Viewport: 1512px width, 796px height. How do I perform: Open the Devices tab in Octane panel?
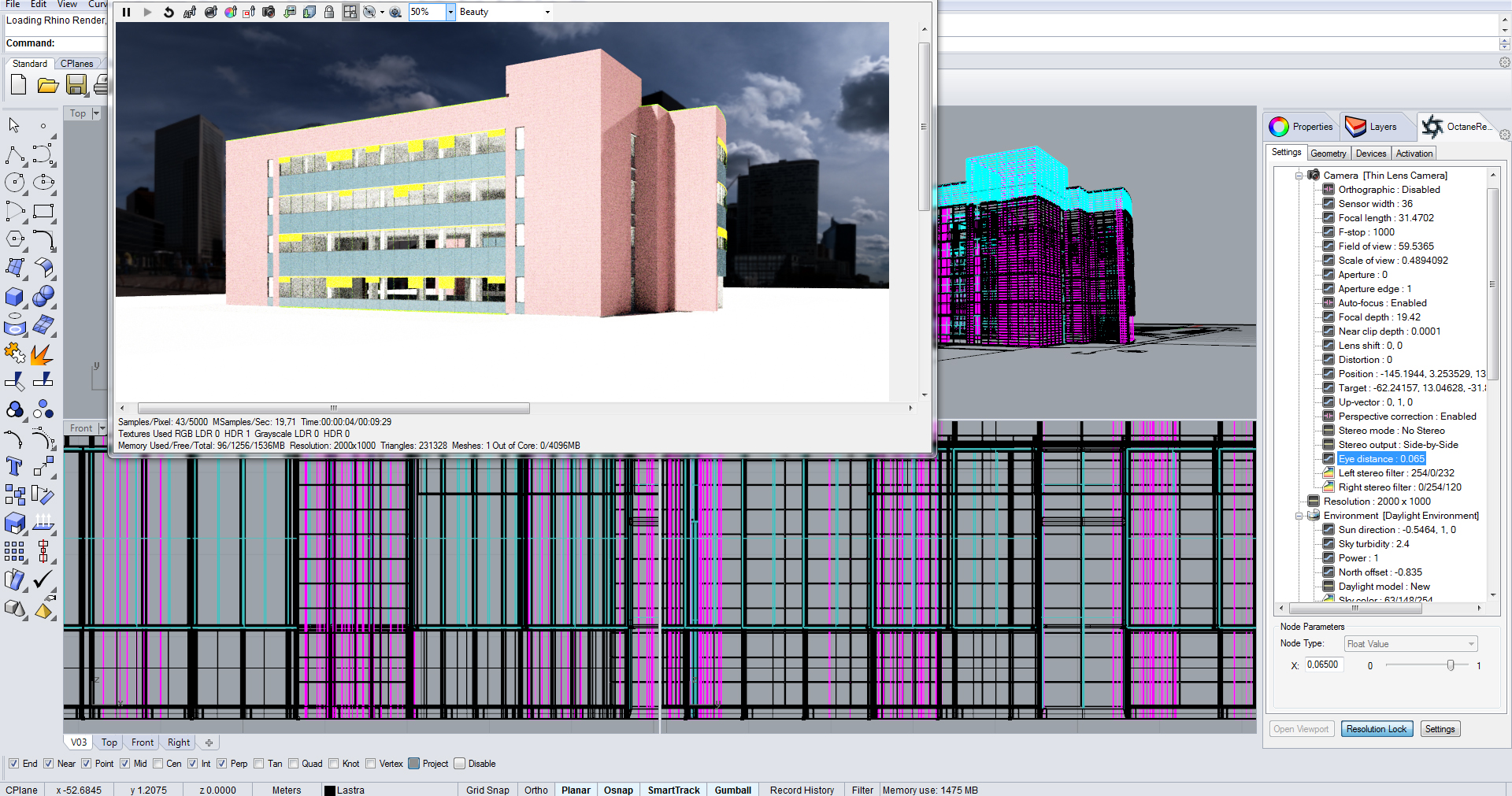pos(1371,154)
